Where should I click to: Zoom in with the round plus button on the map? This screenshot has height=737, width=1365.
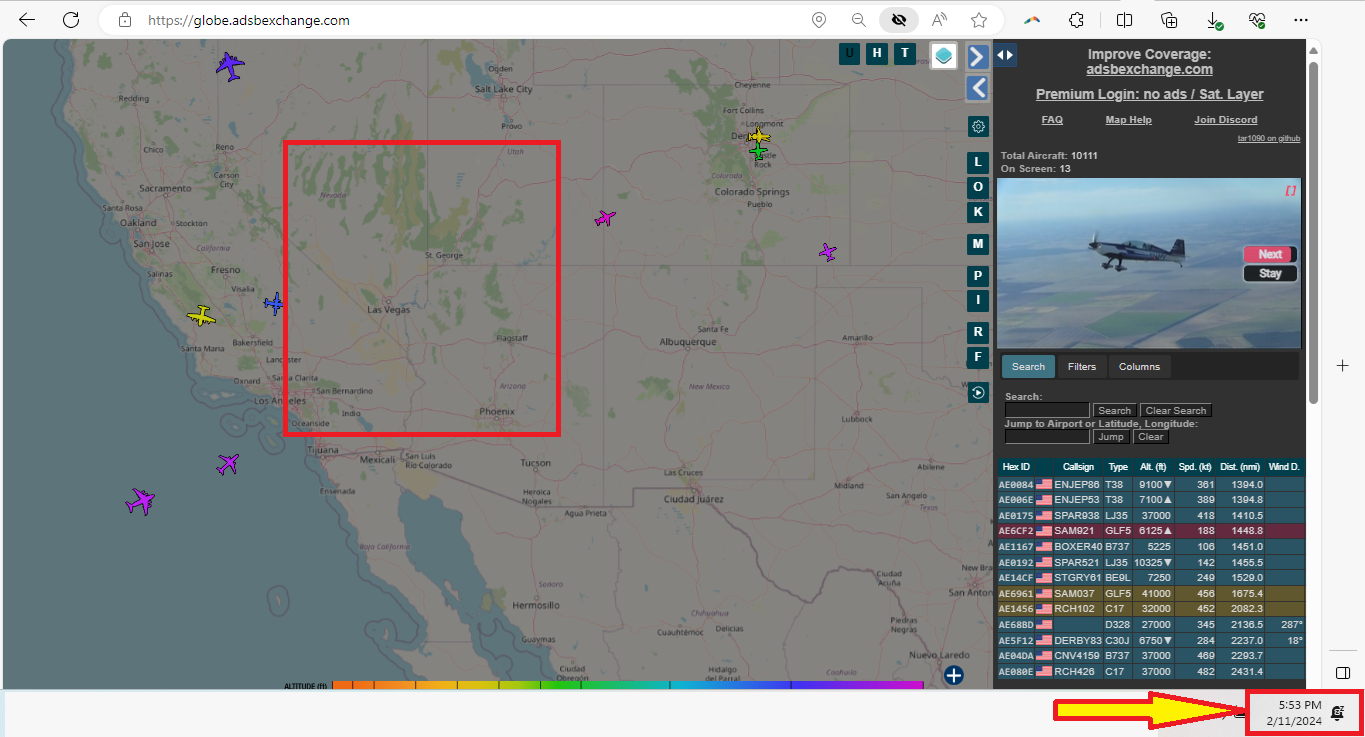(954, 676)
